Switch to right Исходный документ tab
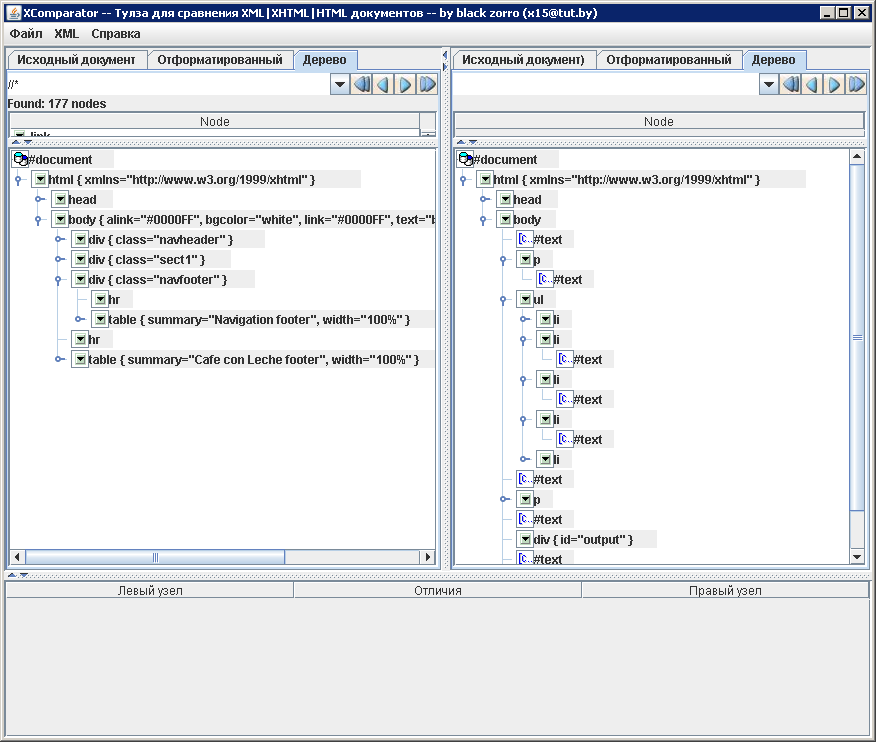Viewport: 876px width, 742px height. pyautogui.click(x=524, y=60)
